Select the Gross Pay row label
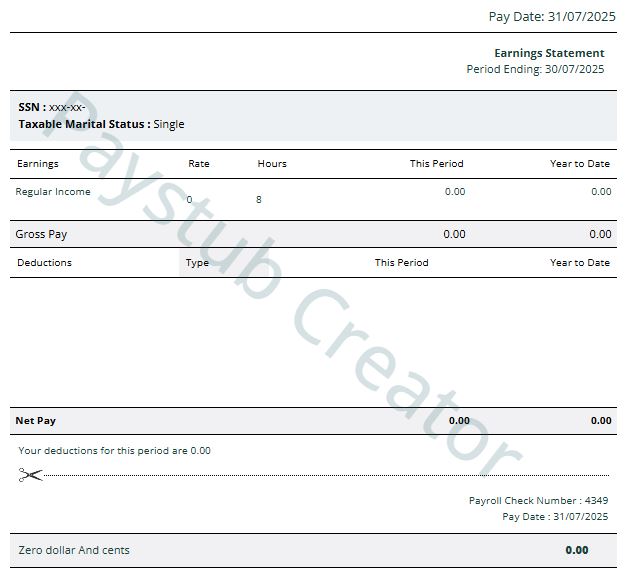The image size is (627, 587). tap(42, 234)
